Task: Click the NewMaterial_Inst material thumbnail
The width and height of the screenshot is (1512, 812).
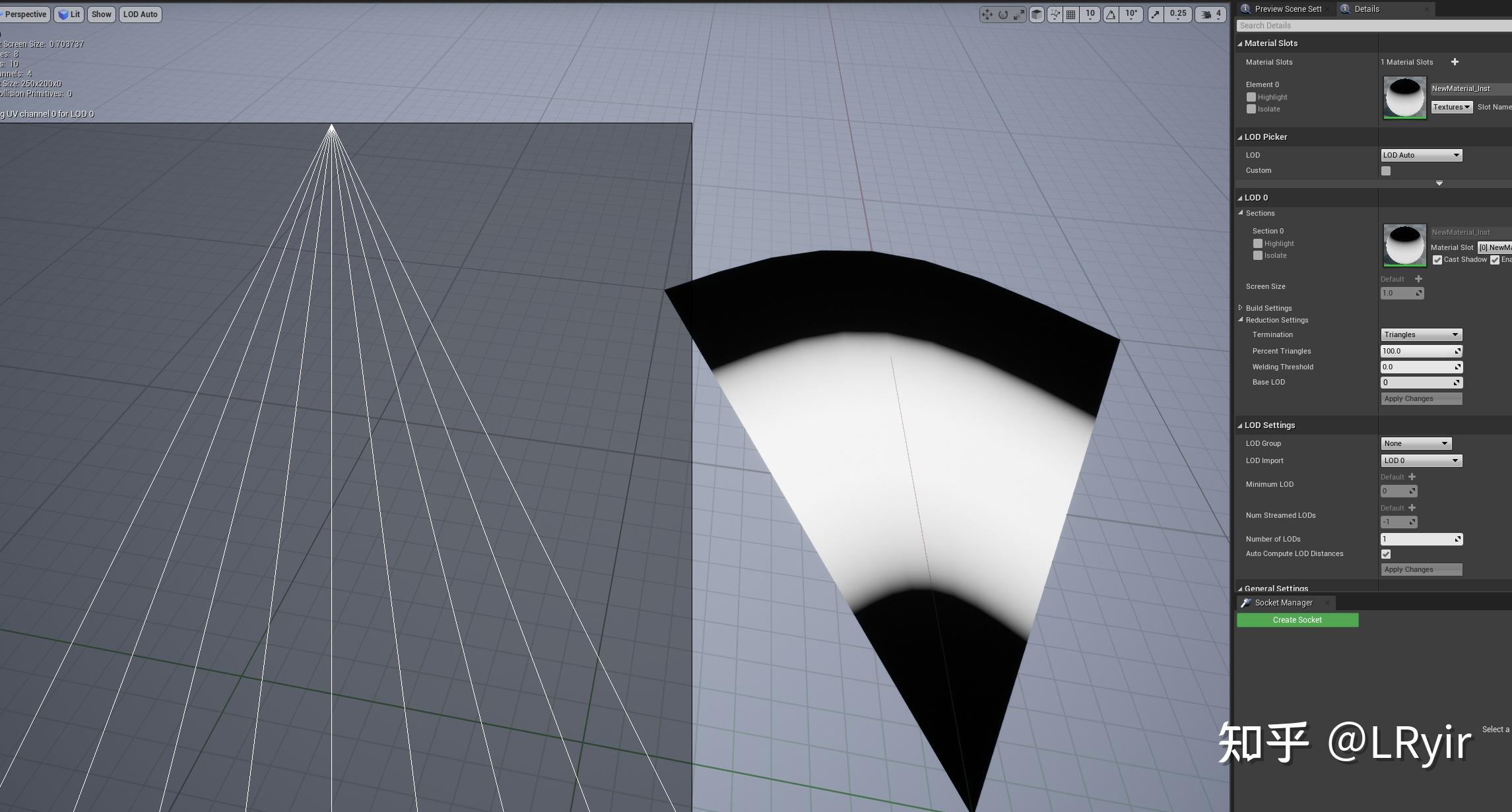Action: tap(1404, 97)
